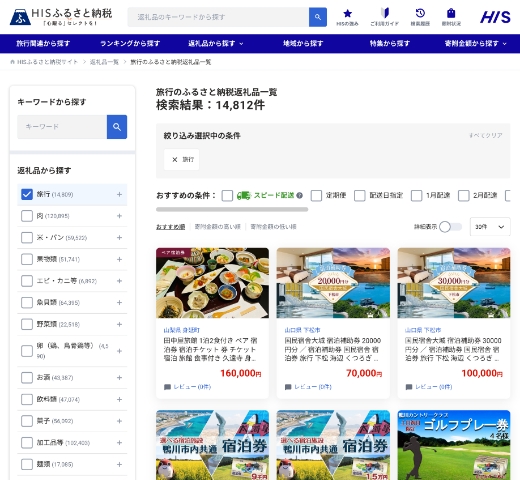
Task: Remove the 旅行 filter with the X icon
Action: coord(174,160)
